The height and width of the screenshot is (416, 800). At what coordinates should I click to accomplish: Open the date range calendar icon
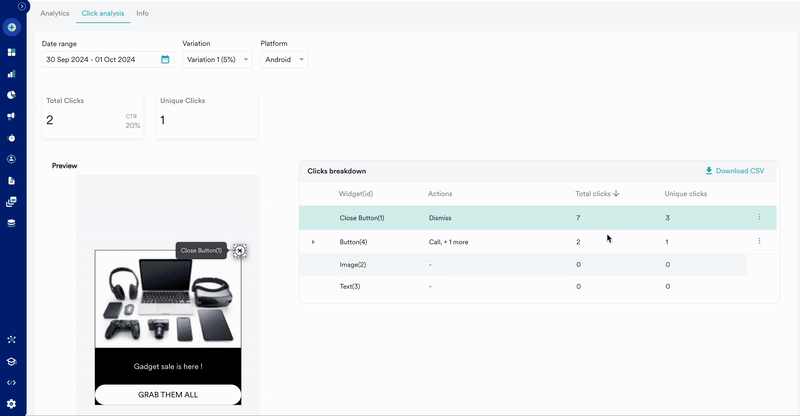pyautogui.click(x=165, y=60)
